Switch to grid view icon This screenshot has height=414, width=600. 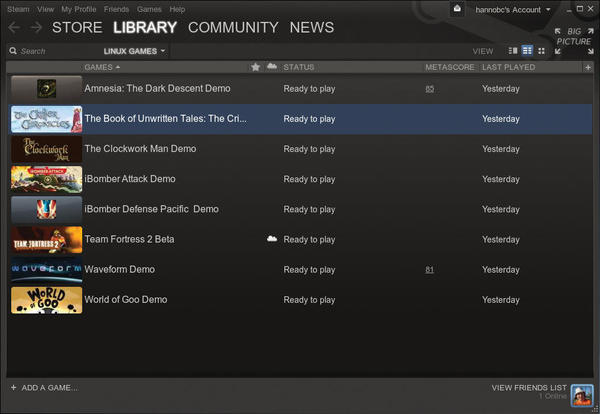pos(541,51)
